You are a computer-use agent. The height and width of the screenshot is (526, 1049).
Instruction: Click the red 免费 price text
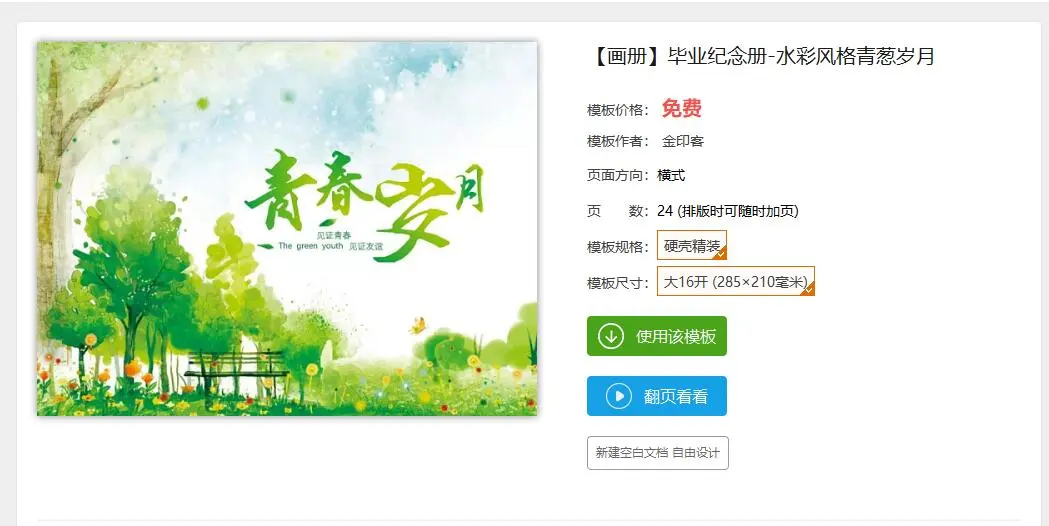click(682, 108)
